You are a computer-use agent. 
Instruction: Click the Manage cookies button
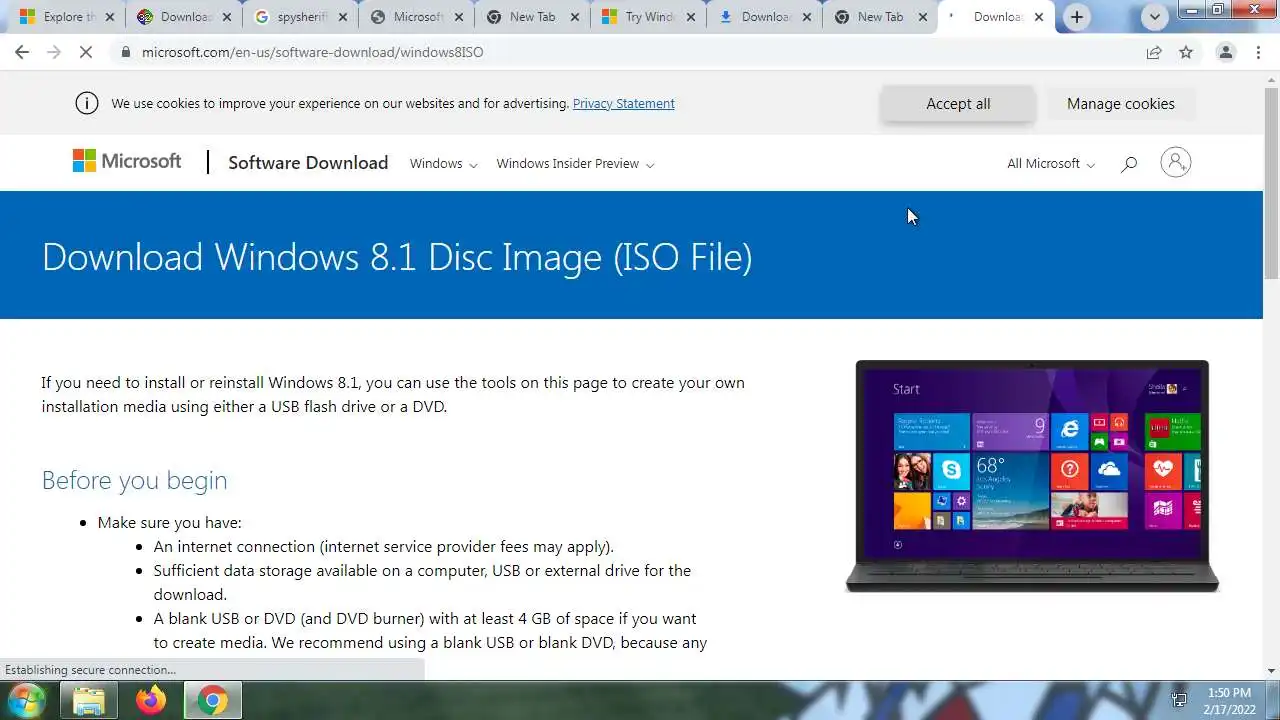tap(1121, 104)
